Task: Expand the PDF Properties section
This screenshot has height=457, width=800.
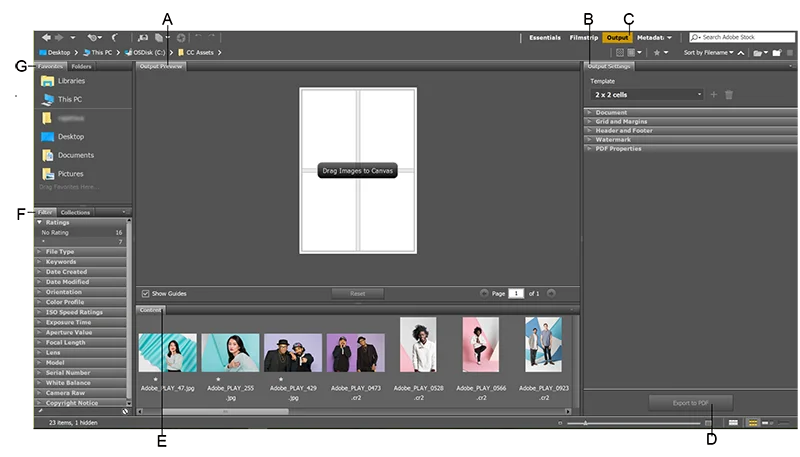Action: [690, 149]
